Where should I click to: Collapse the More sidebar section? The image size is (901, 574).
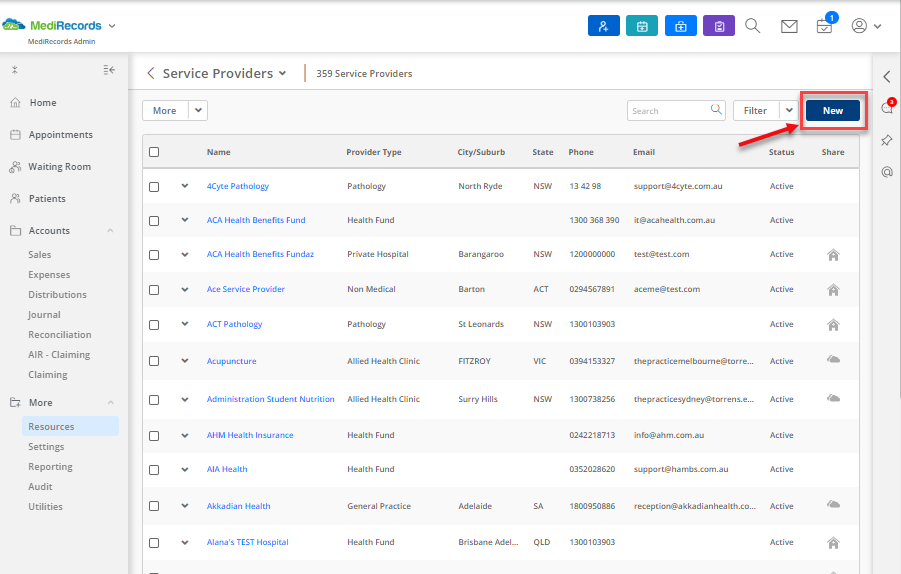[110, 402]
